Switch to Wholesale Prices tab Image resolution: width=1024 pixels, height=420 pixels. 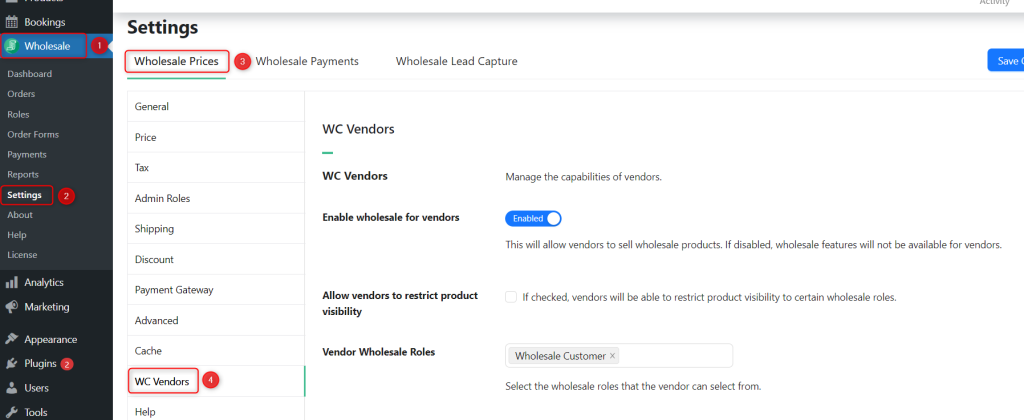[176, 61]
